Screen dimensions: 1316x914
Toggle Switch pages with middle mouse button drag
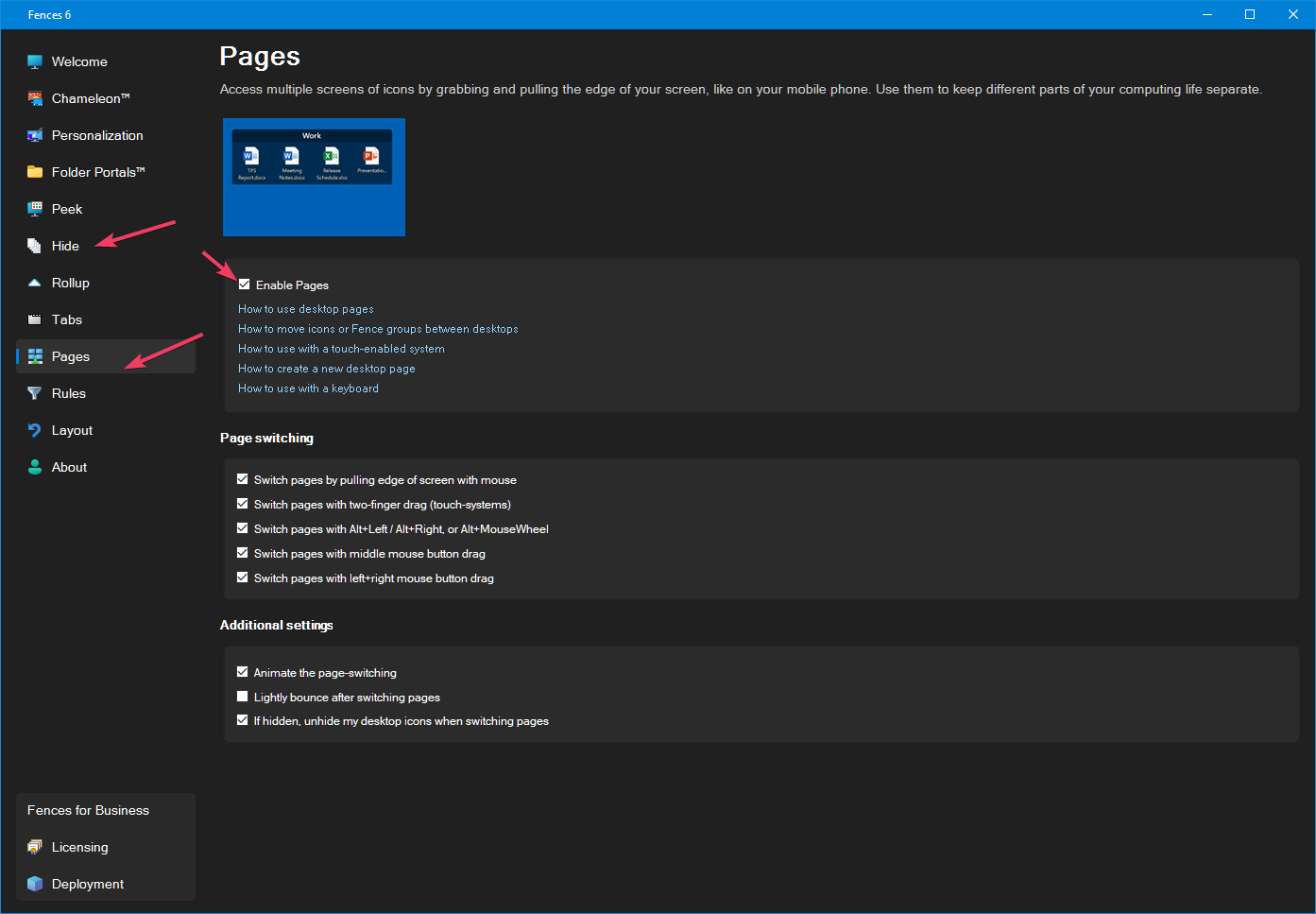click(x=243, y=553)
